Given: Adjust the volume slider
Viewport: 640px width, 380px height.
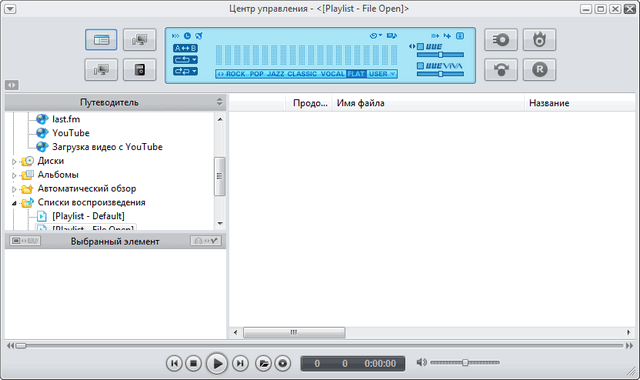Looking at the screenshot, I should tap(465, 362).
